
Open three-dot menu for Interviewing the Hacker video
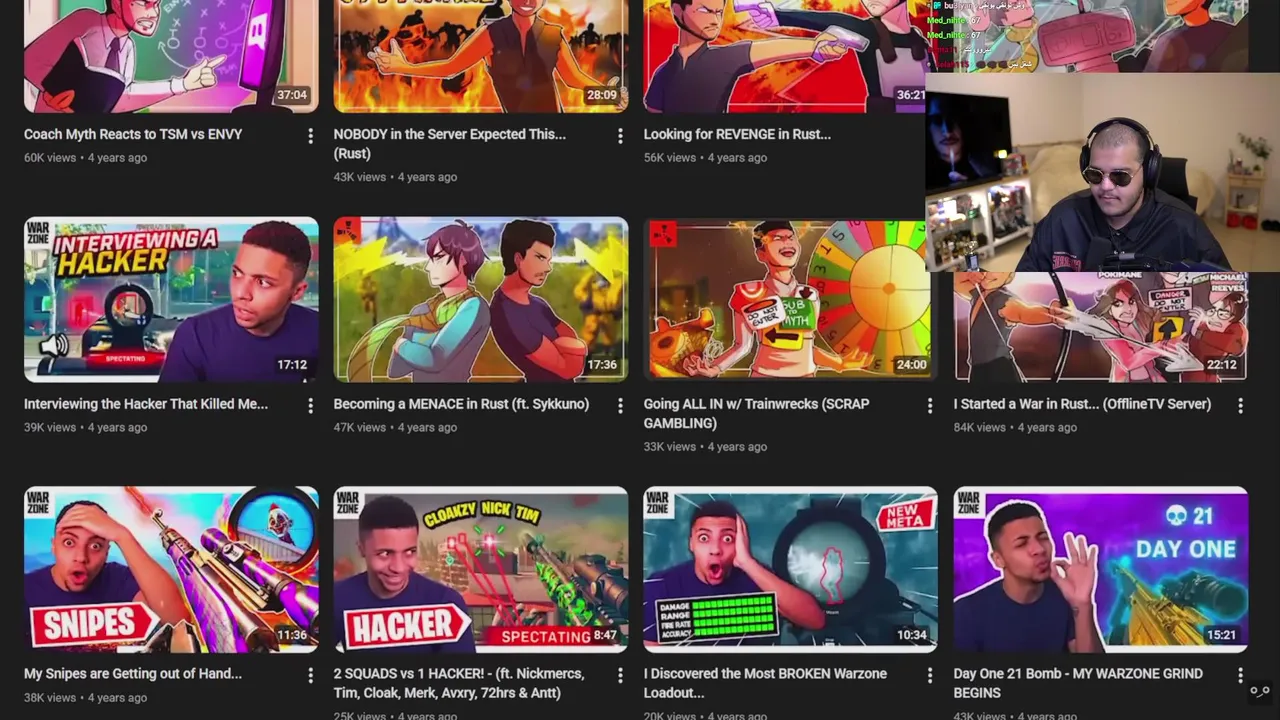coord(310,406)
